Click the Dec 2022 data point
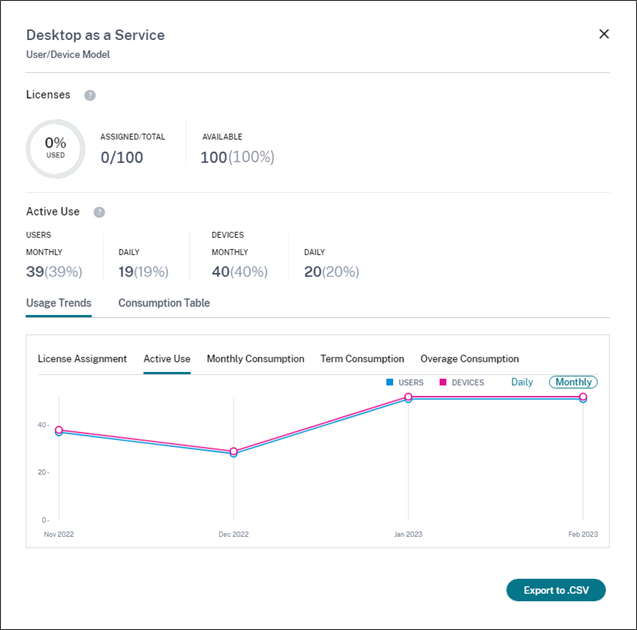637x630 pixels. pyautogui.click(x=234, y=452)
